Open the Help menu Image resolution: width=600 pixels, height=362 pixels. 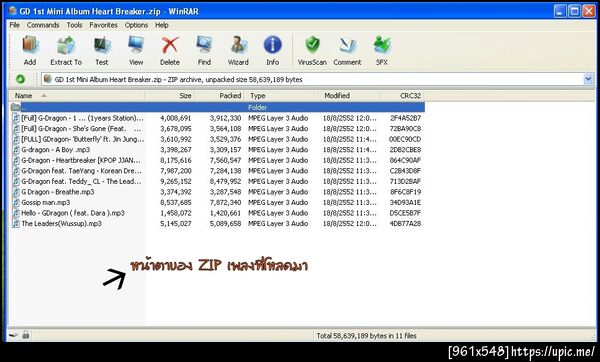coord(162,25)
